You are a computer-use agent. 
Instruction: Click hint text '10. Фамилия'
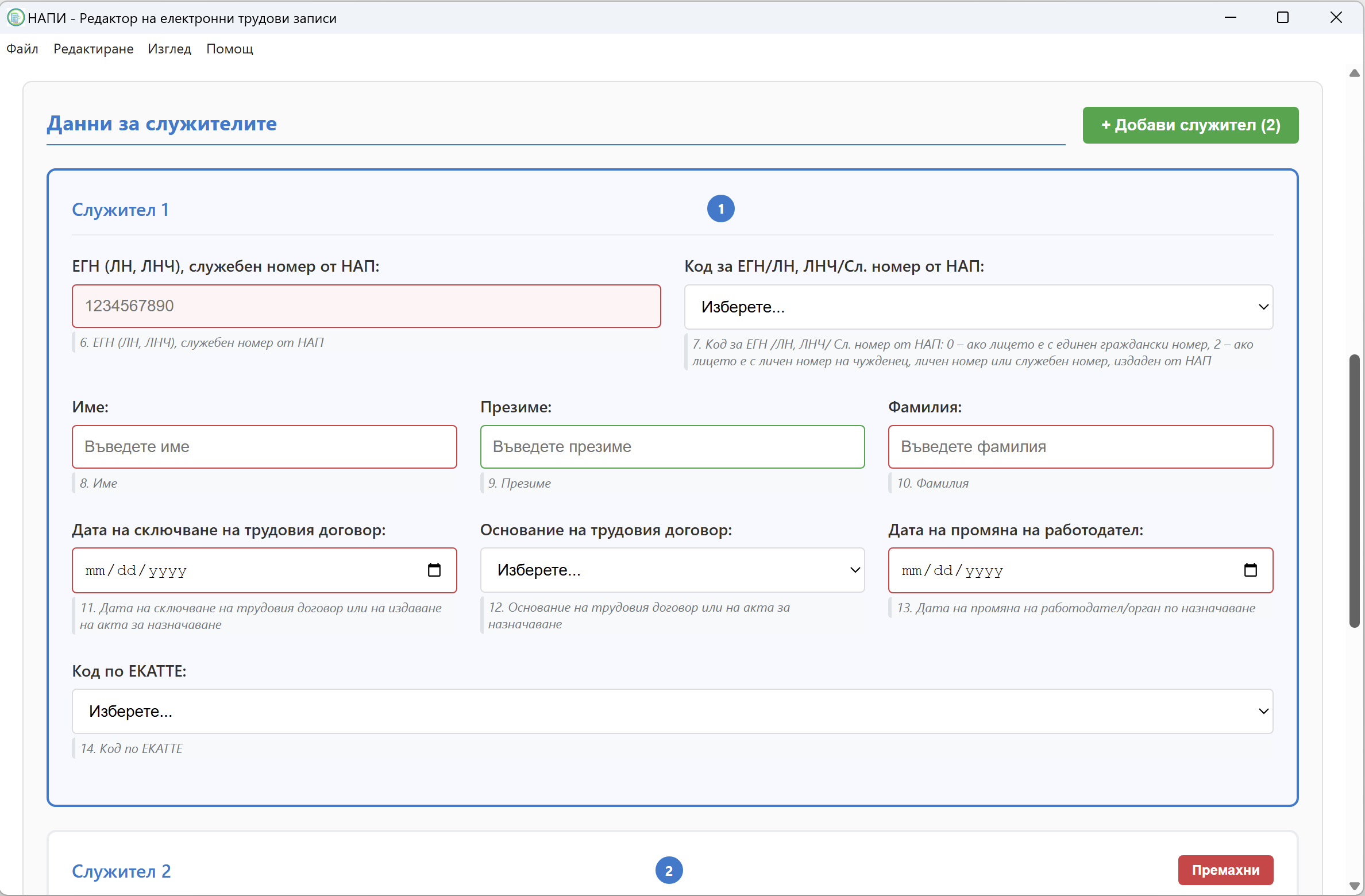tap(932, 484)
